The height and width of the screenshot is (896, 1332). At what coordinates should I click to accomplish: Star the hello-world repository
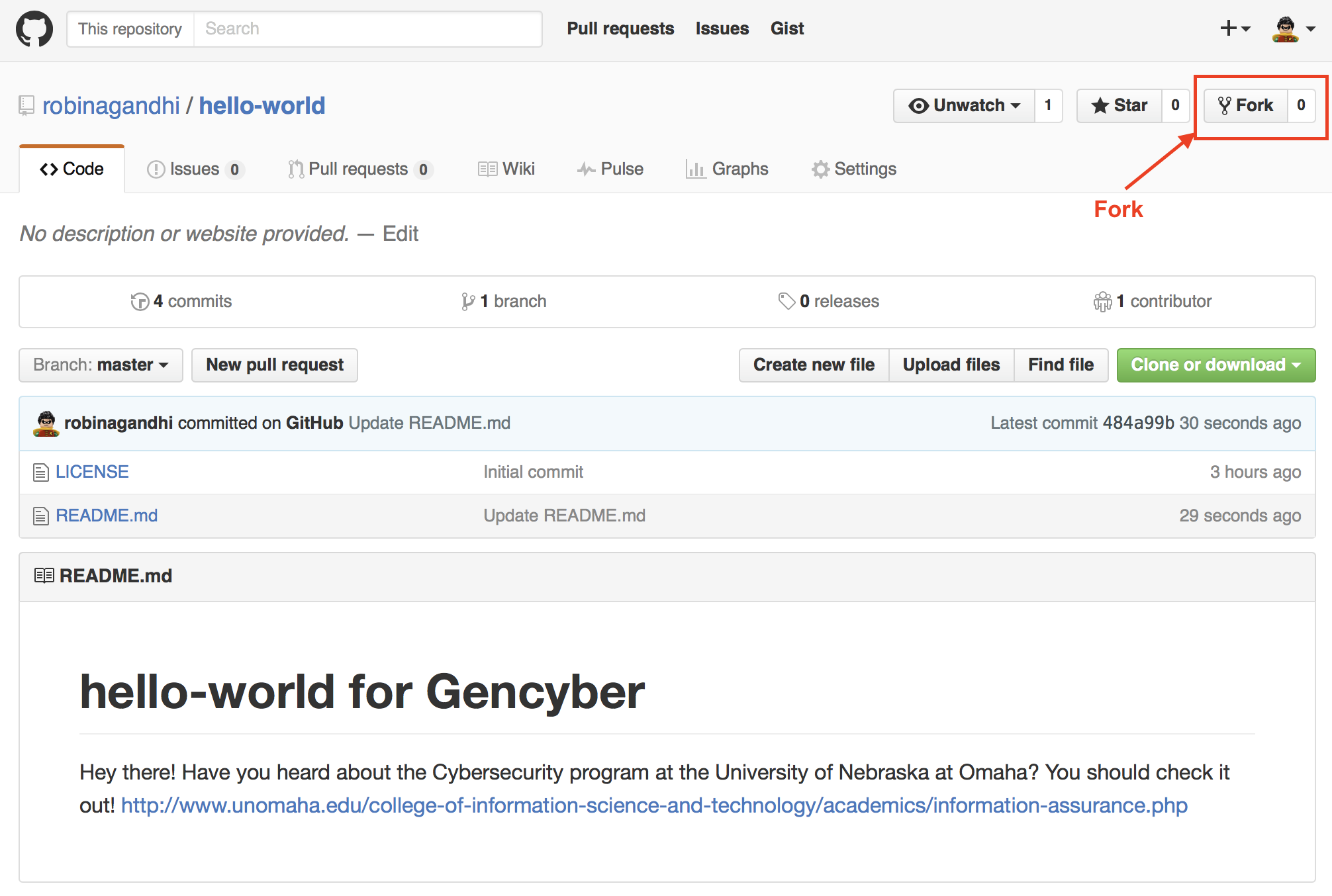click(x=1119, y=106)
